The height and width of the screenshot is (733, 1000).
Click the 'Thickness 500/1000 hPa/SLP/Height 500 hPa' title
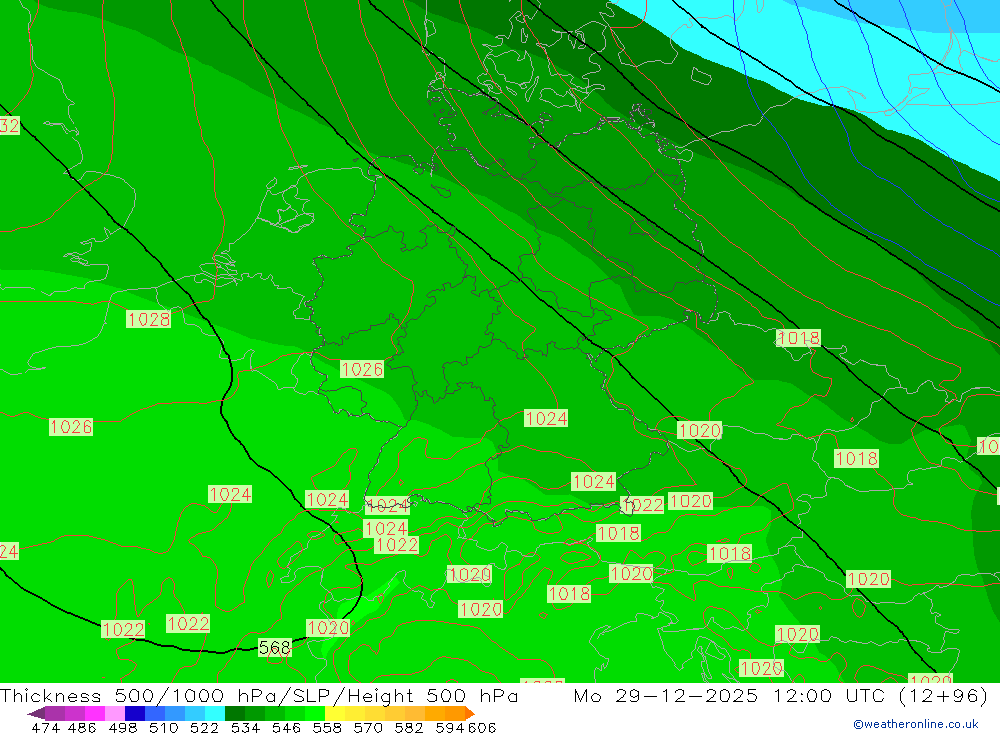click(259, 695)
